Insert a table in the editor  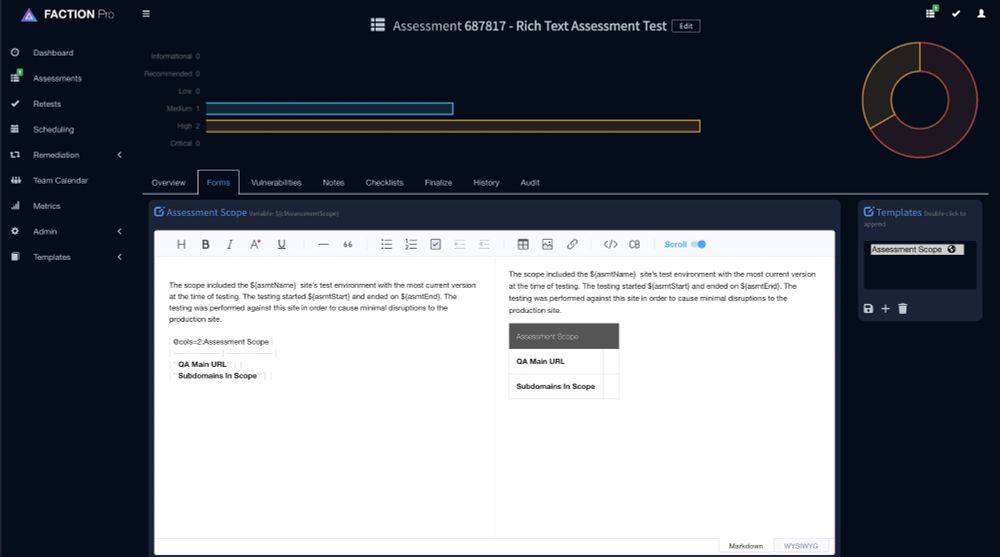[523, 244]
